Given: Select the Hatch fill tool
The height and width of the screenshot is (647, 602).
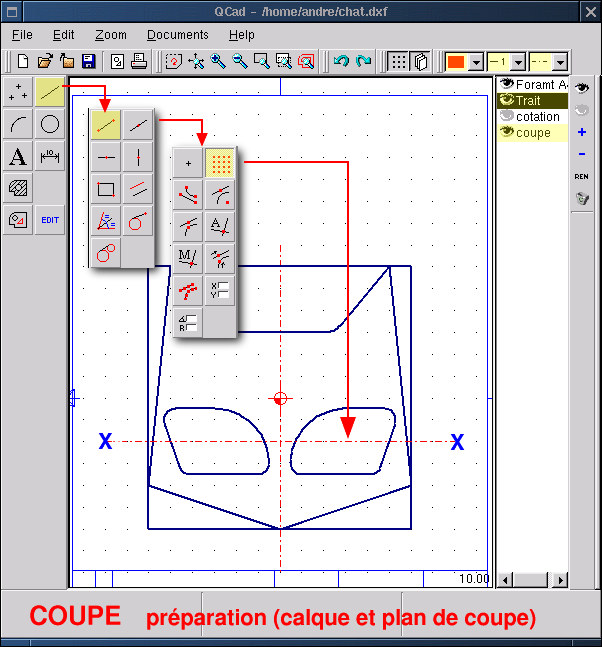Looking at the screenshot, I should (x=18, y=188).
